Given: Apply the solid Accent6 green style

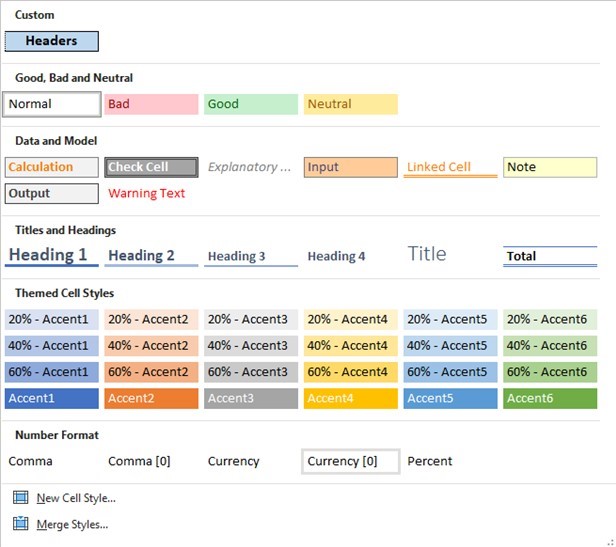Looking at the screenshot, I should pos(549,398).
